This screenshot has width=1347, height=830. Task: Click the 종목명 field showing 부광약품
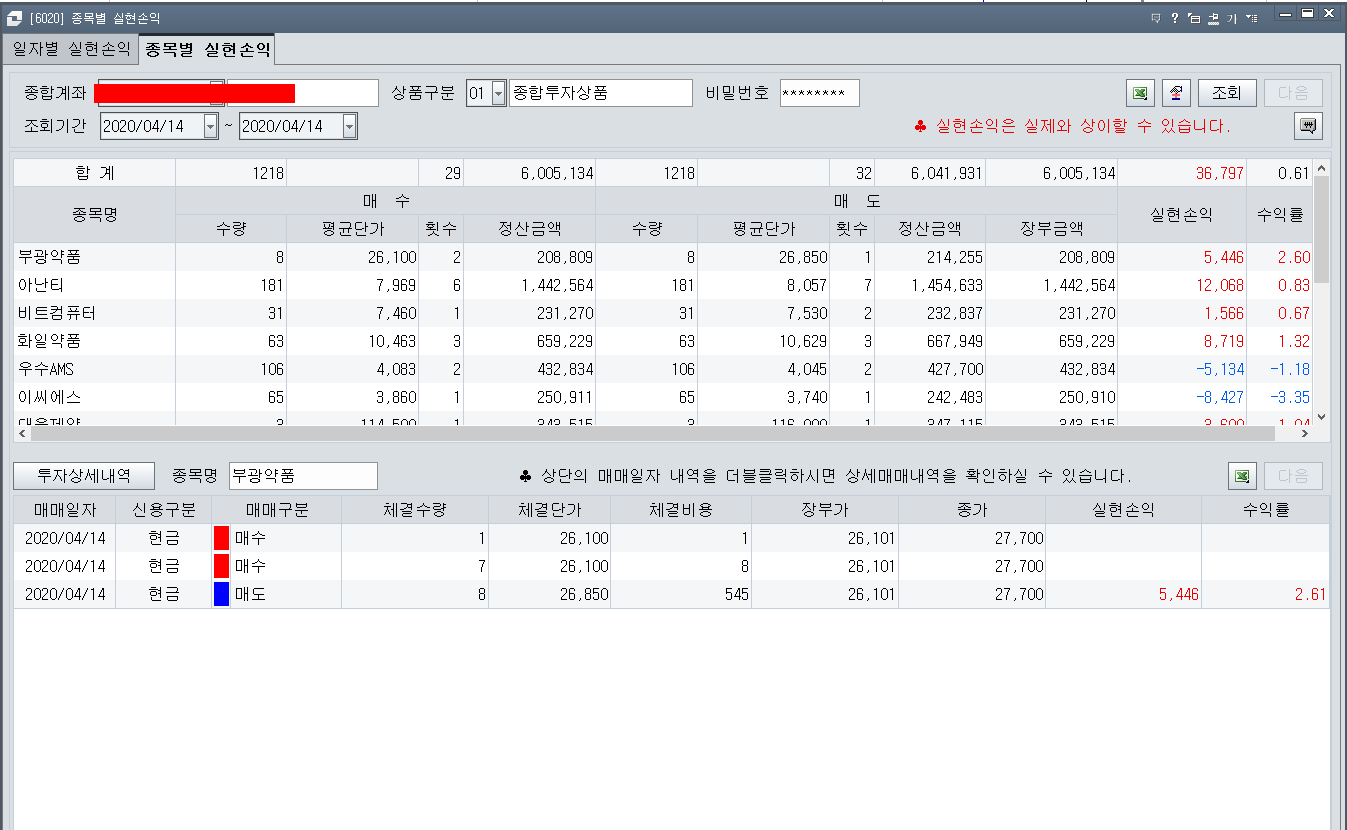(x=303, y=476)
